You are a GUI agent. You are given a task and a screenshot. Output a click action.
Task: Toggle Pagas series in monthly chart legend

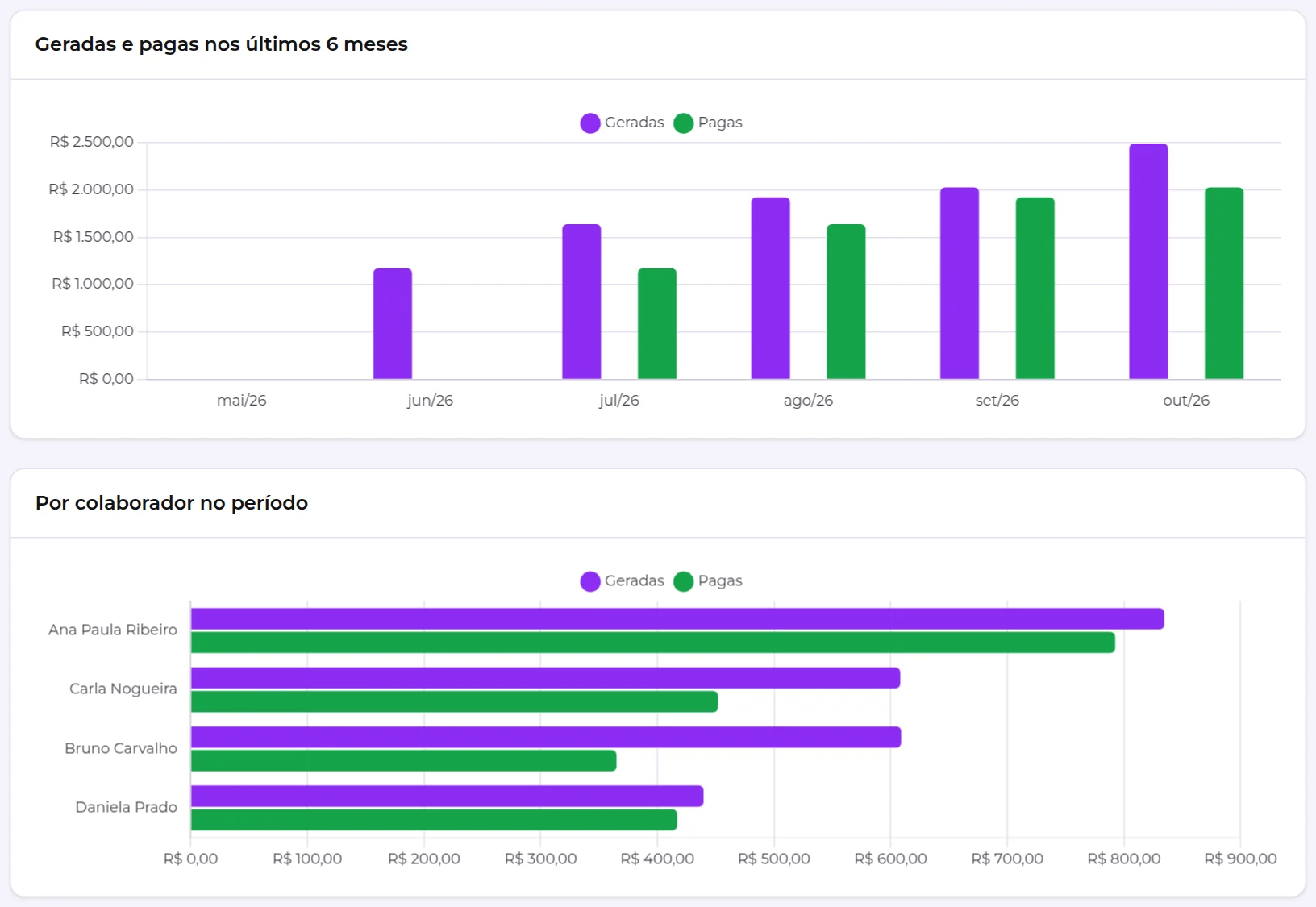(708, 123)
